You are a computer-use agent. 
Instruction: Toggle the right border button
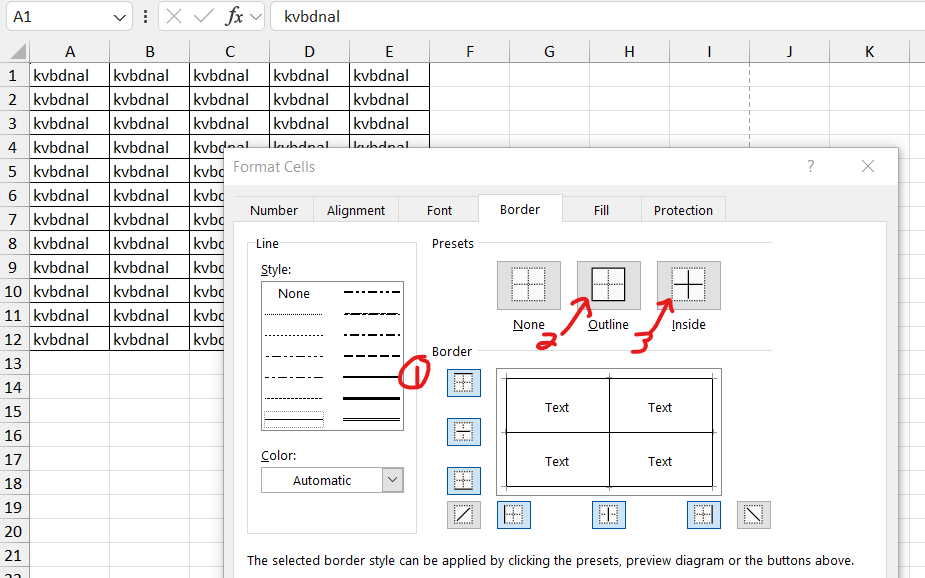point(704,515)
